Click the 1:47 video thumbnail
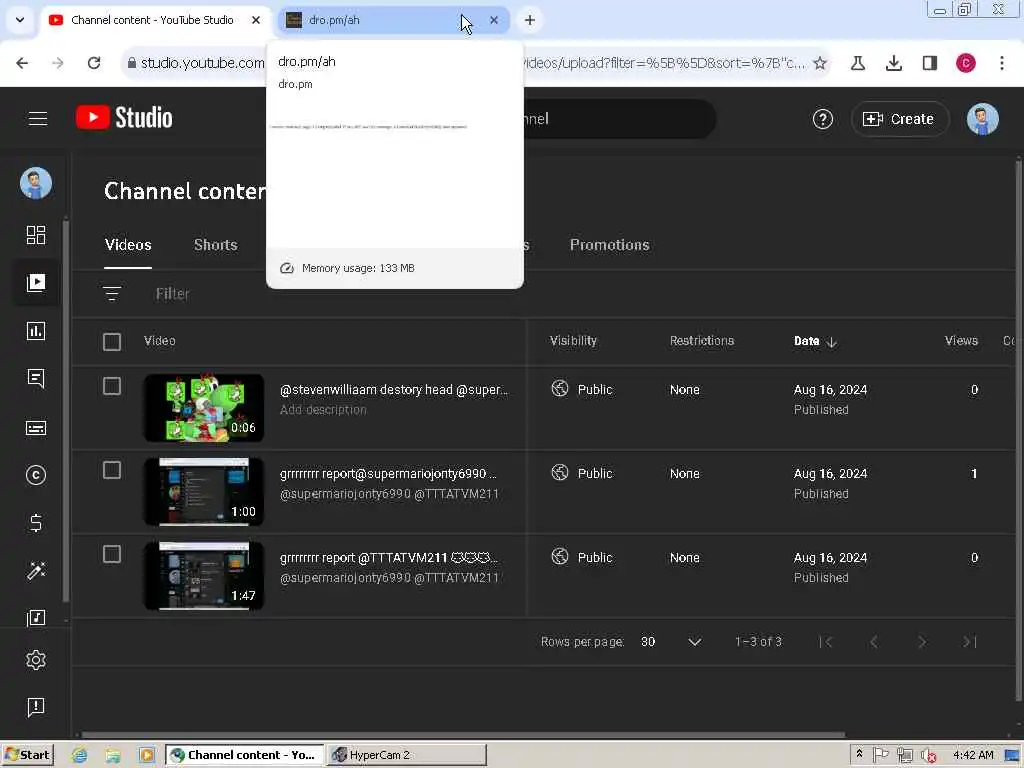 coord(204,576)
